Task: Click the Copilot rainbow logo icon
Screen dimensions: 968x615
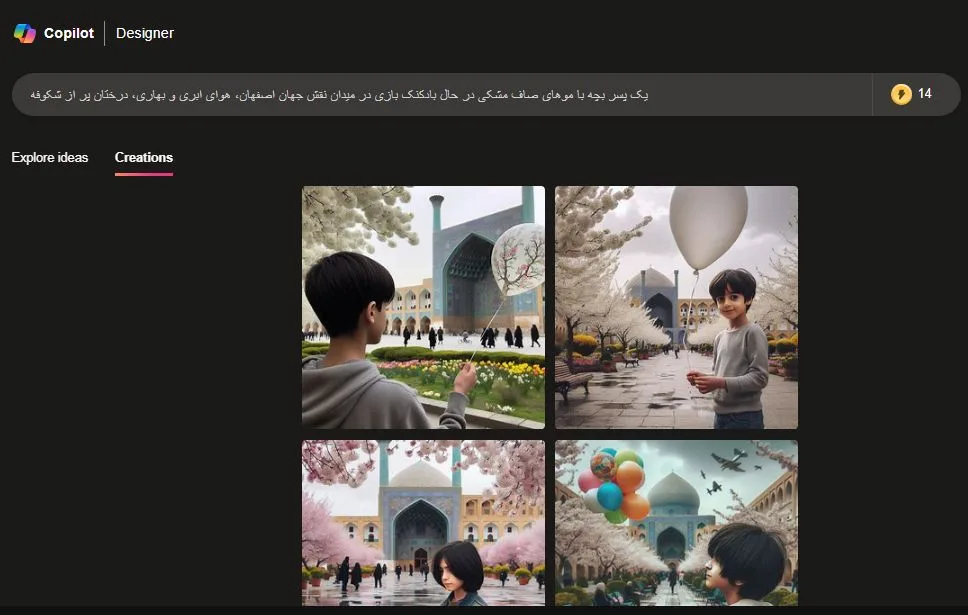Action: [25, 33]
